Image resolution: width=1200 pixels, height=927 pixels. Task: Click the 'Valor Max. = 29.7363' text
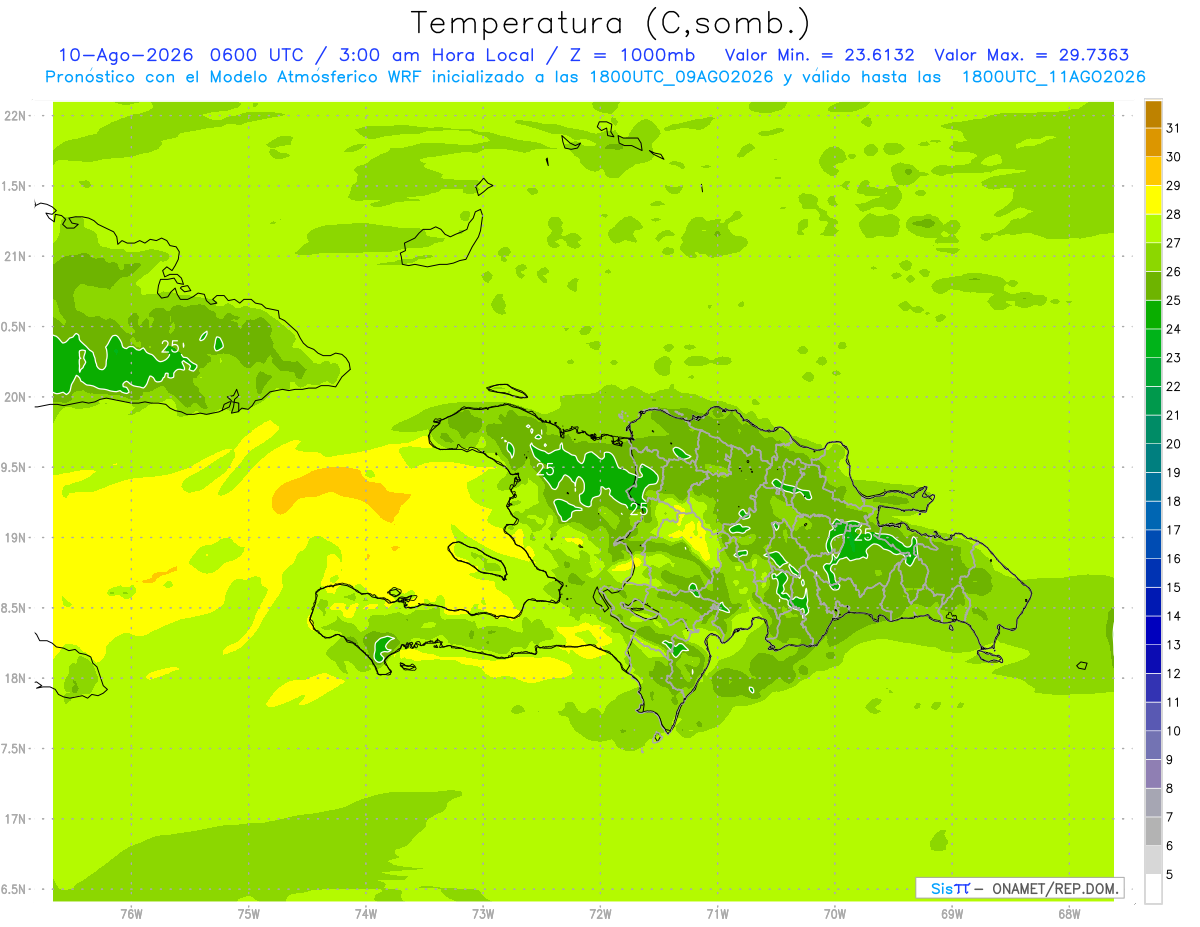click(x=1032, y=55)
